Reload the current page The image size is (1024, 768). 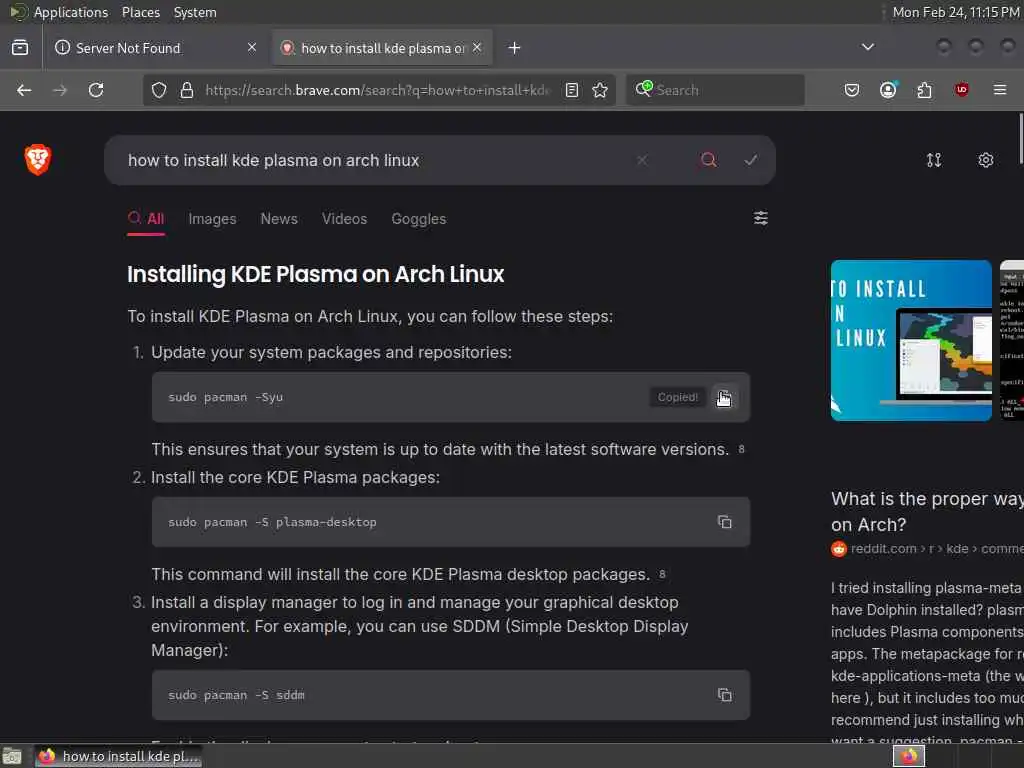96,90
